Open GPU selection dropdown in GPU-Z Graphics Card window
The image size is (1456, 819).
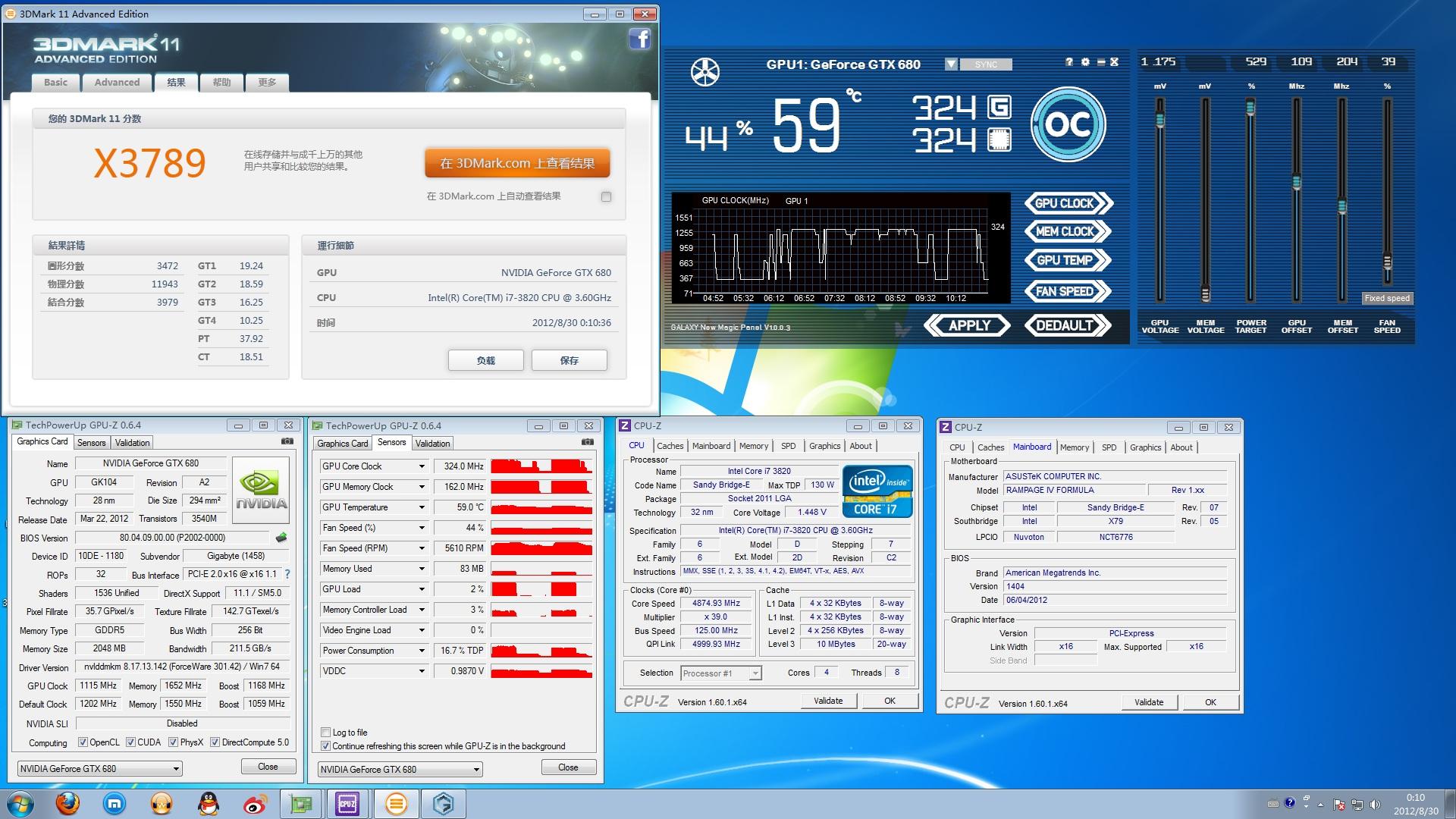click(x=100, y=768)
